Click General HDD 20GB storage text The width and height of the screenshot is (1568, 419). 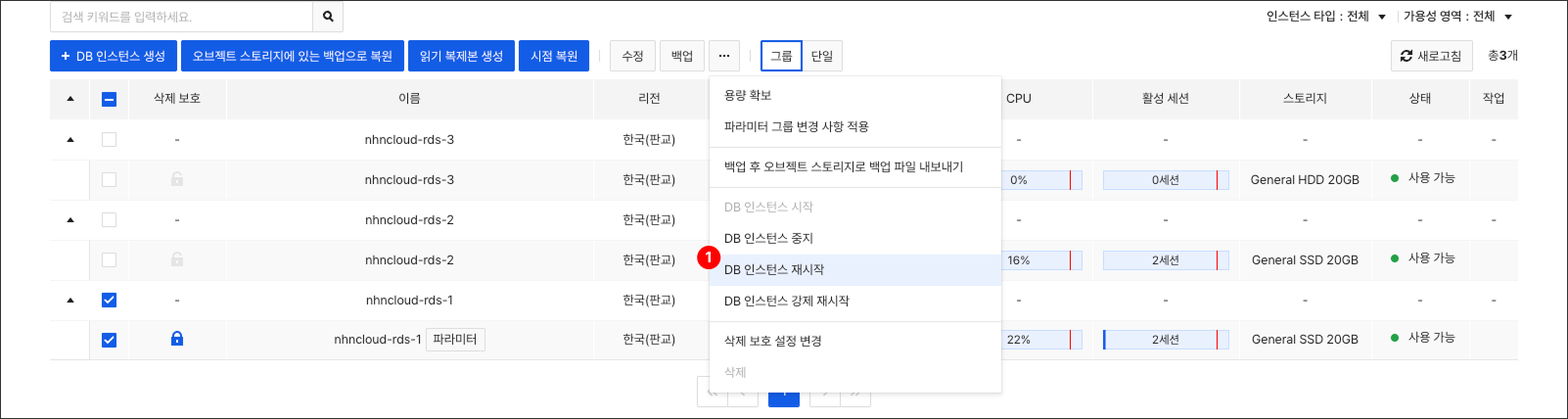click(1305, 180)
